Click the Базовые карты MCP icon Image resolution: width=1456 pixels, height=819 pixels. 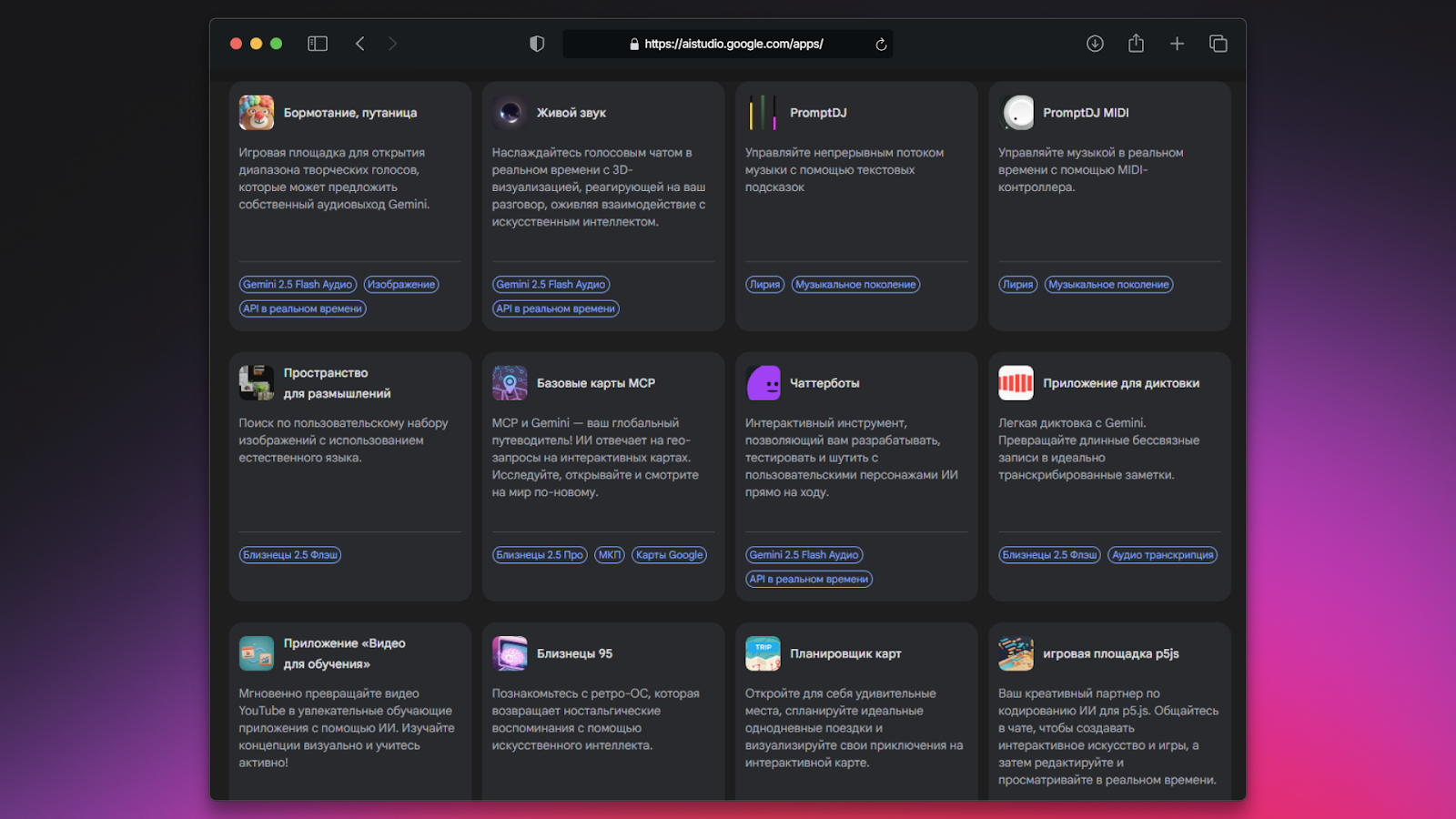coord(510,383)
